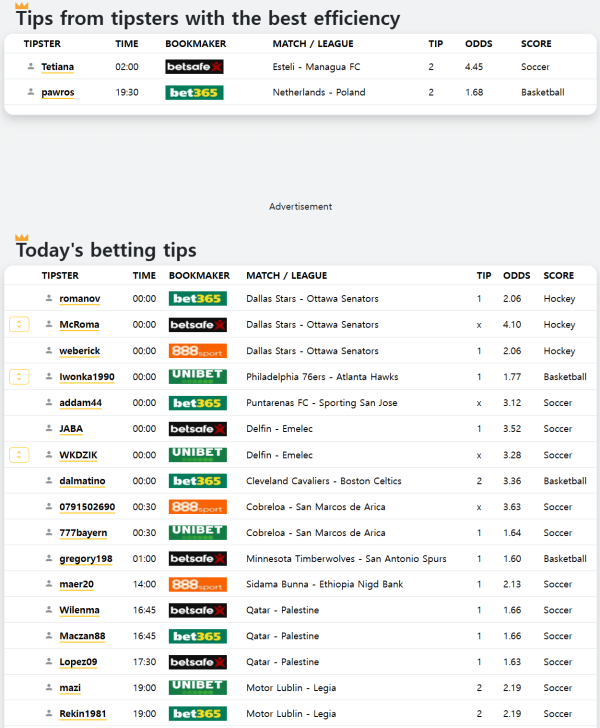
Task: Click the betsafe logo in Wilenma's row
Action: [197, 610]
